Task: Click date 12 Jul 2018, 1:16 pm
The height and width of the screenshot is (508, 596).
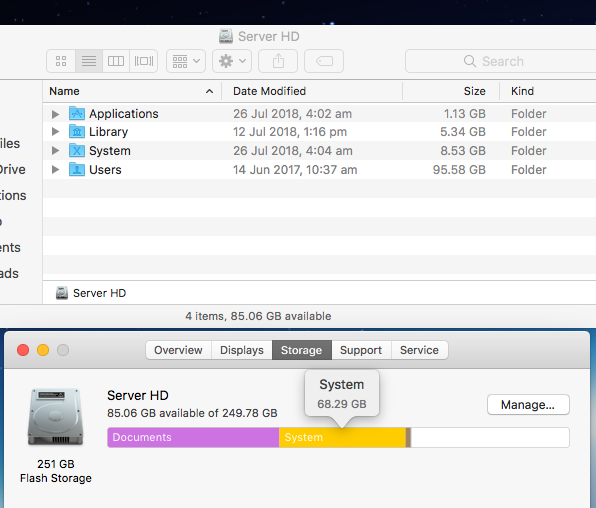Action: (x=290, y=132)
